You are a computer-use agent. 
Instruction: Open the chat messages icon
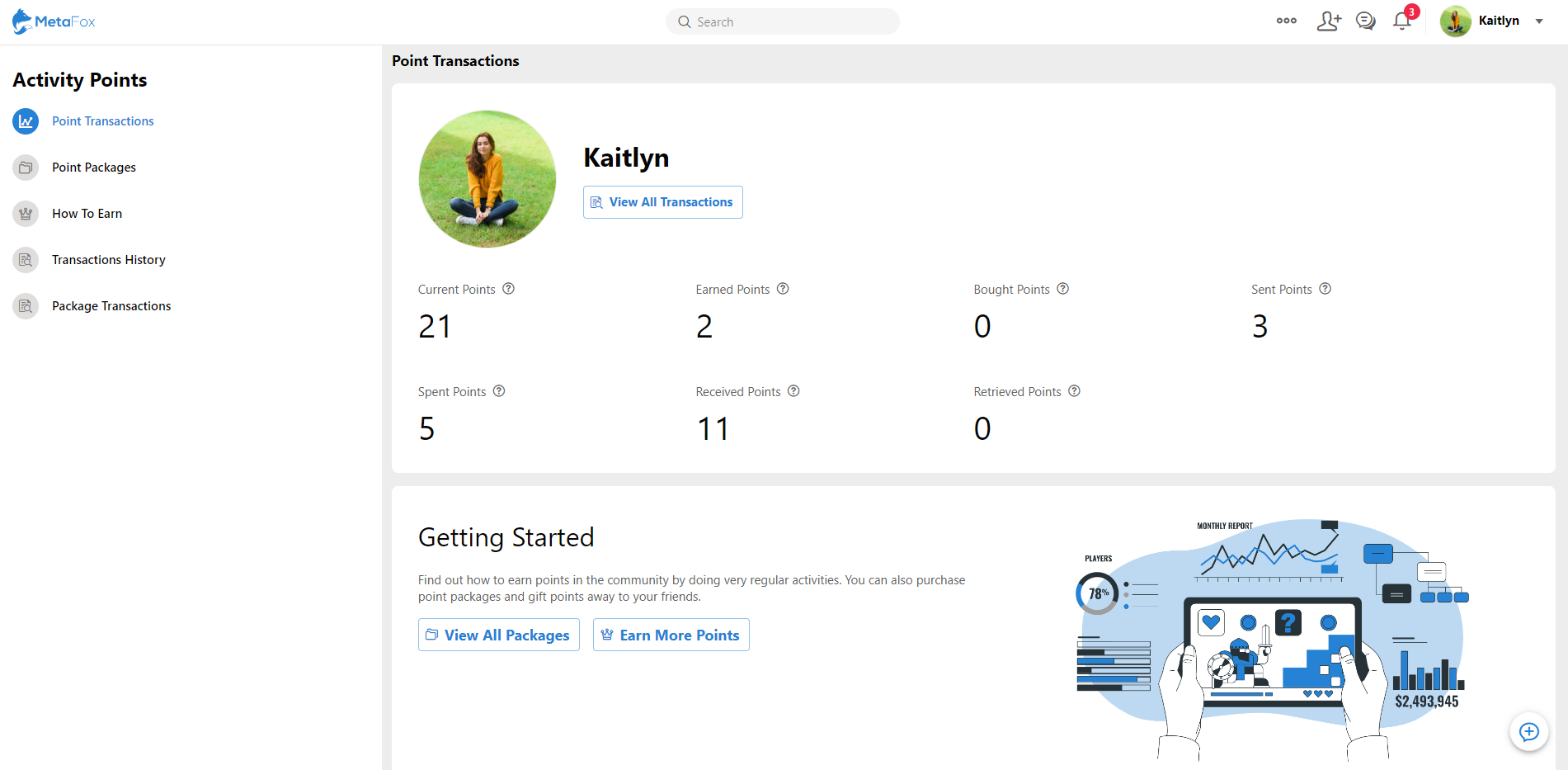click(1365, 21)
